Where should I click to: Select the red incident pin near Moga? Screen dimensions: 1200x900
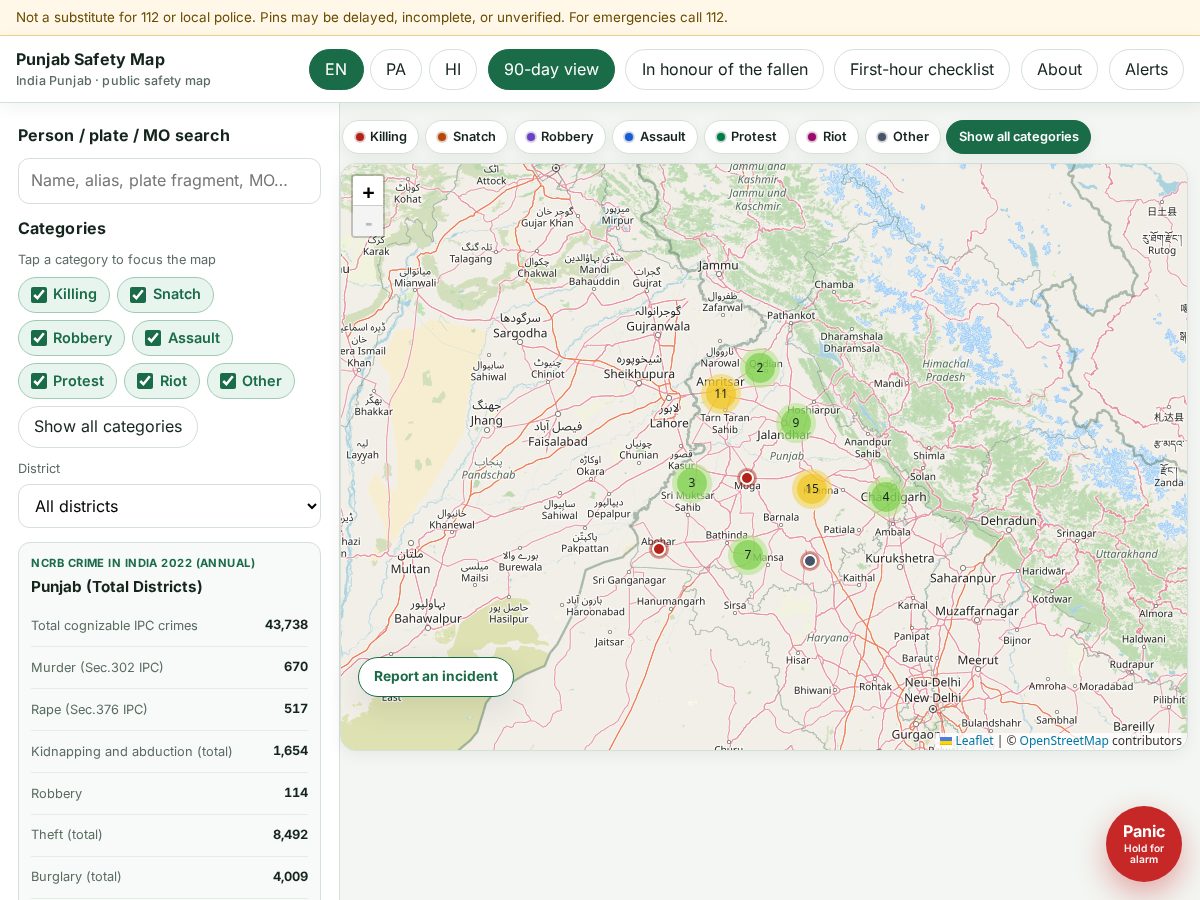(x=746, y=478)
